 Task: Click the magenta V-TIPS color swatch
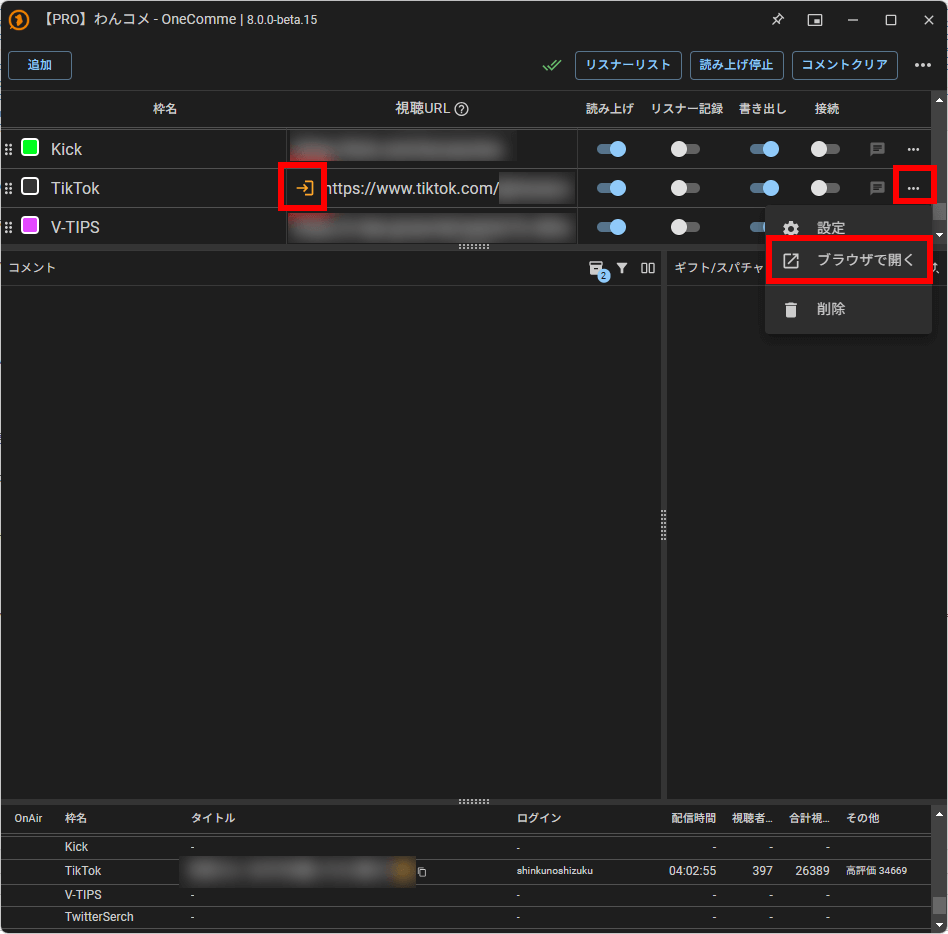pyautogui.click(x=30, y=225)
